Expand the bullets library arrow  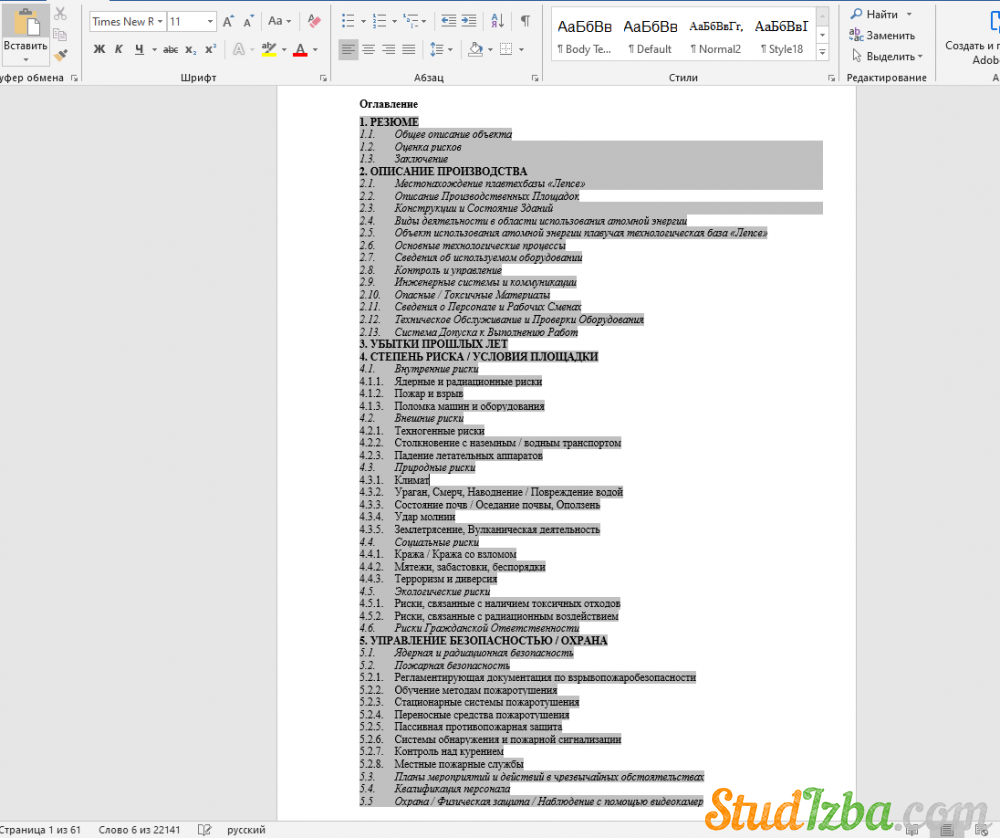(x=364, y=21)
